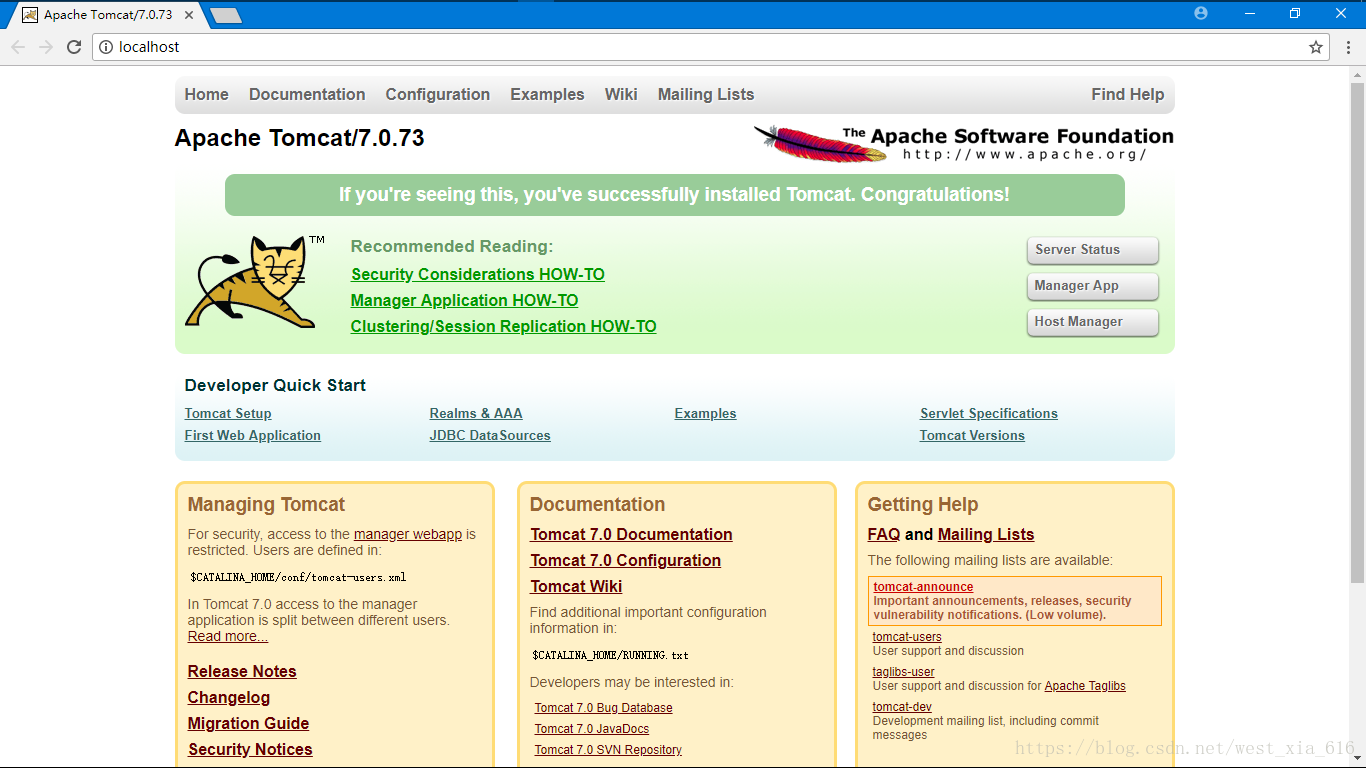The width and height of the screenshot is (1366, 768).
Task: Open Changelog link
Action: [229, 697]
